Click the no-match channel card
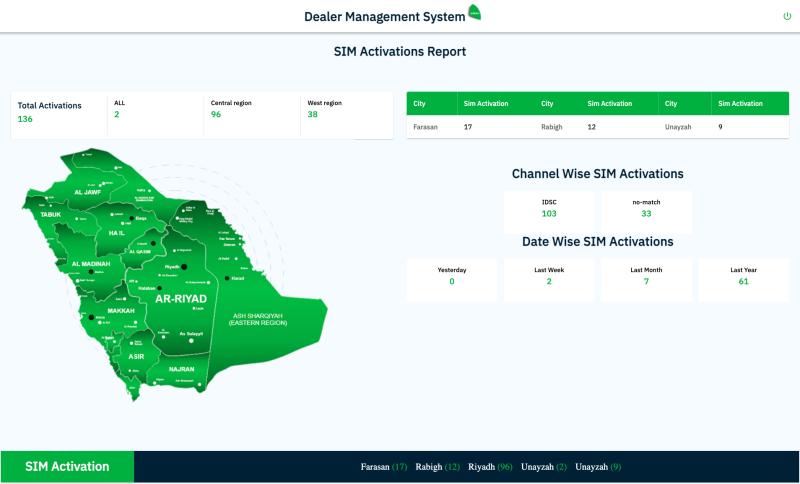Image resolution: width=800 pixels, height=484 pixels. tap(646, 208)
